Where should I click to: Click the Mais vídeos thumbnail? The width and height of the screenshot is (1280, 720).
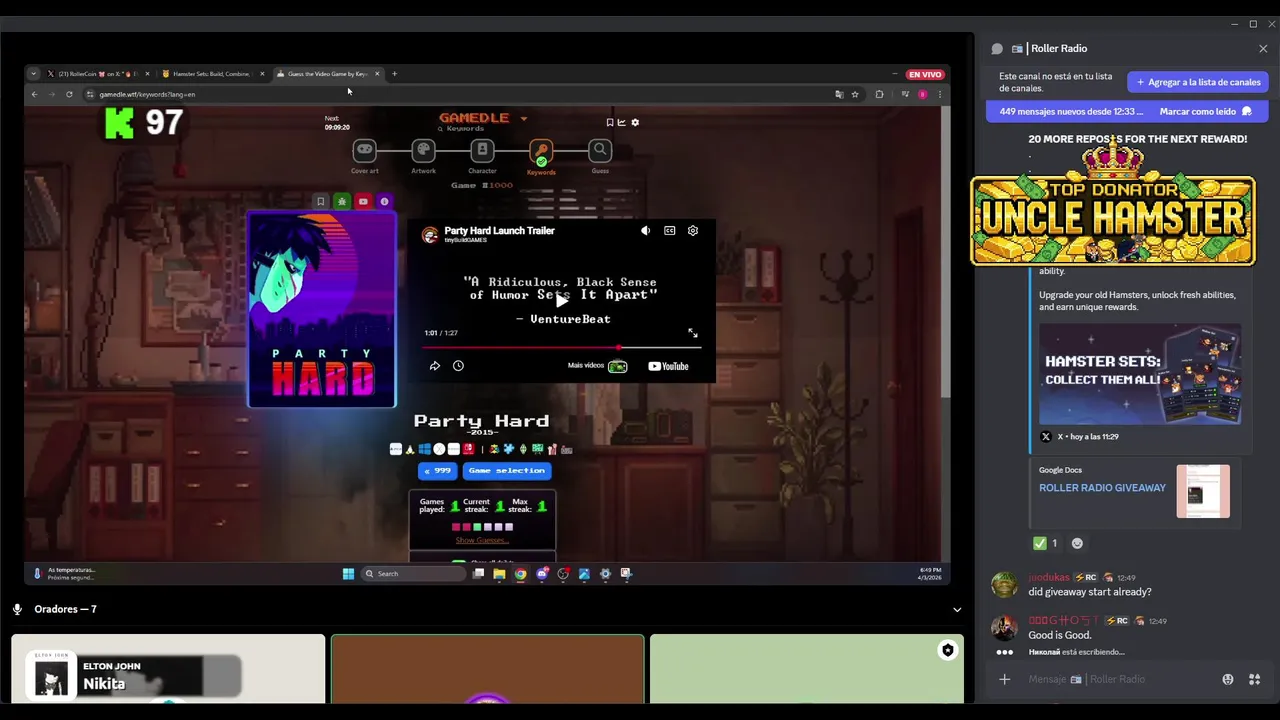pyautogui.click(x=617, y=366)
